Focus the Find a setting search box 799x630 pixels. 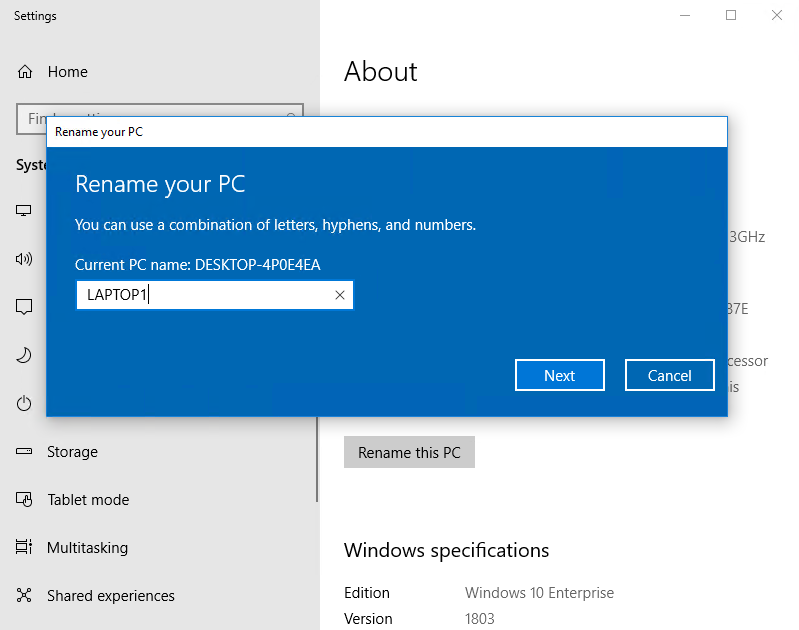pos(30,119)
